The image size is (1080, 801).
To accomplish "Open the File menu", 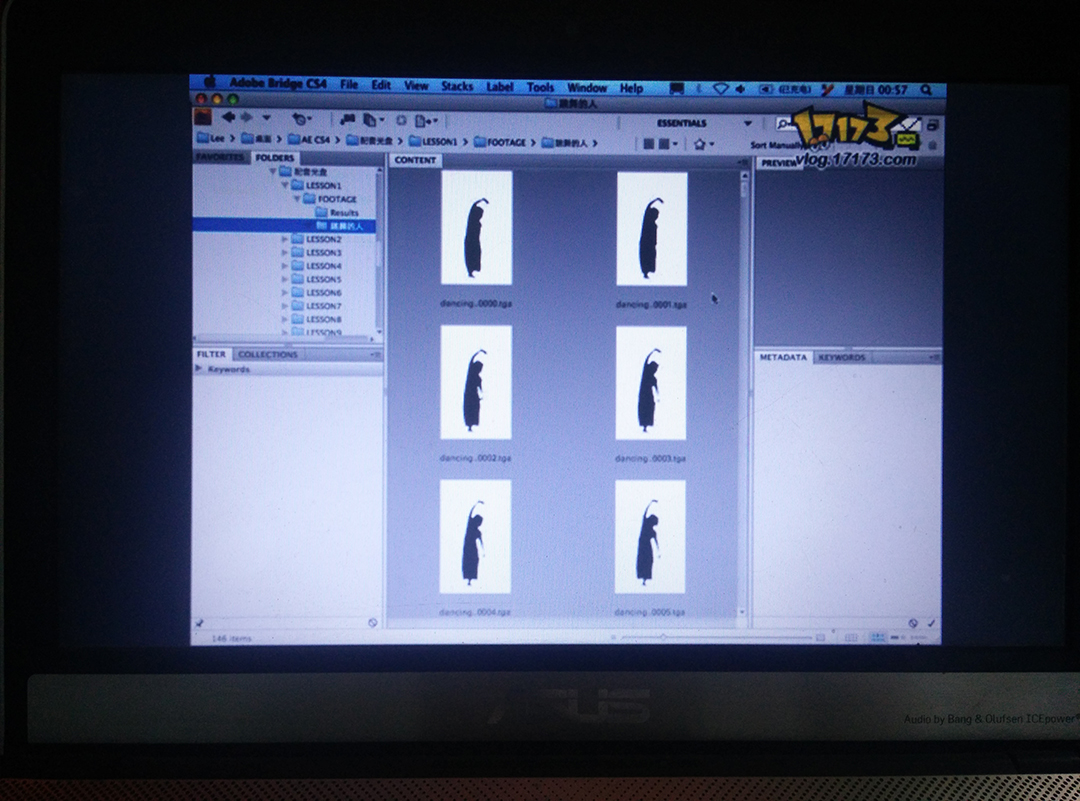I will (349, 84).
